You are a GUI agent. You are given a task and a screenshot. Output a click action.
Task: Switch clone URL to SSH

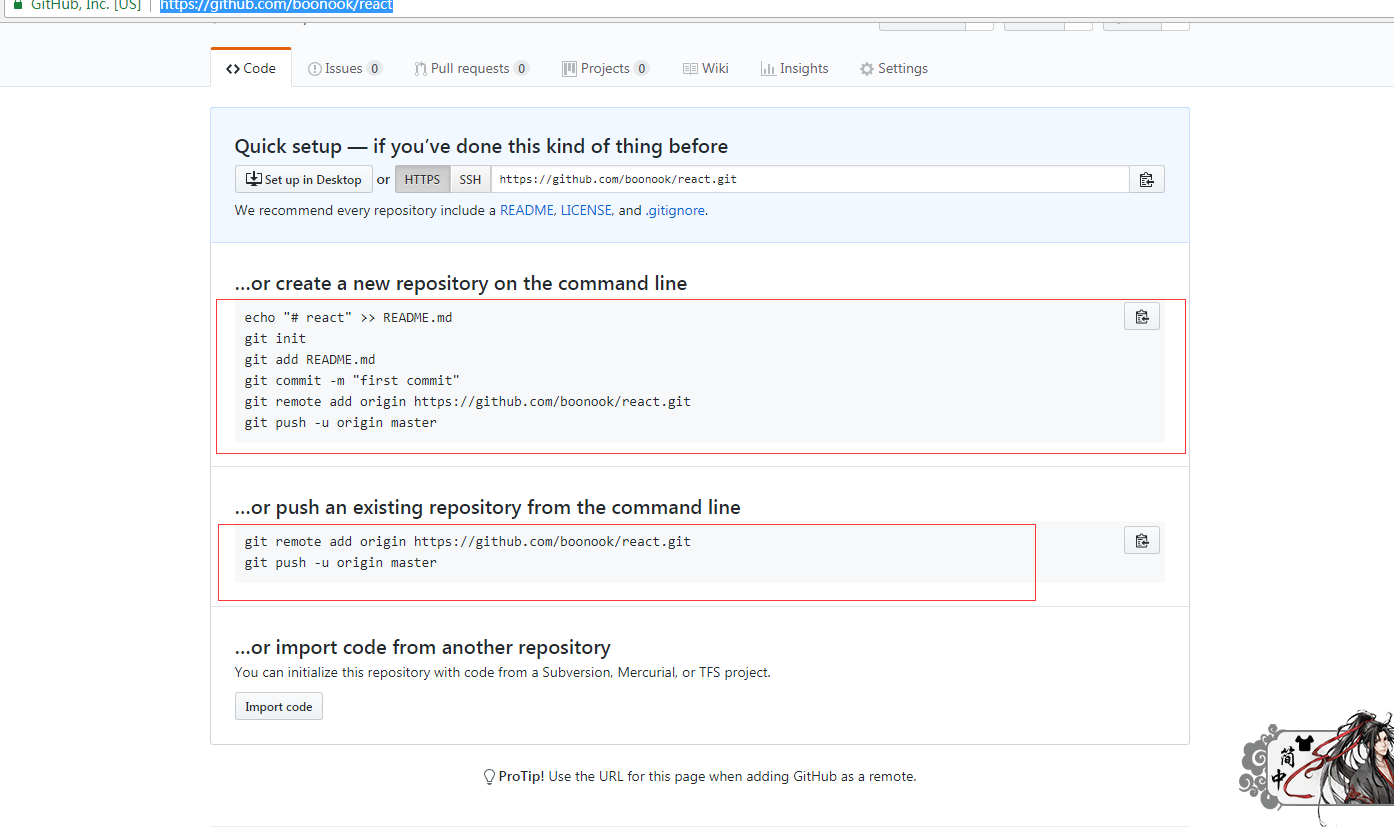click(470, 180)
